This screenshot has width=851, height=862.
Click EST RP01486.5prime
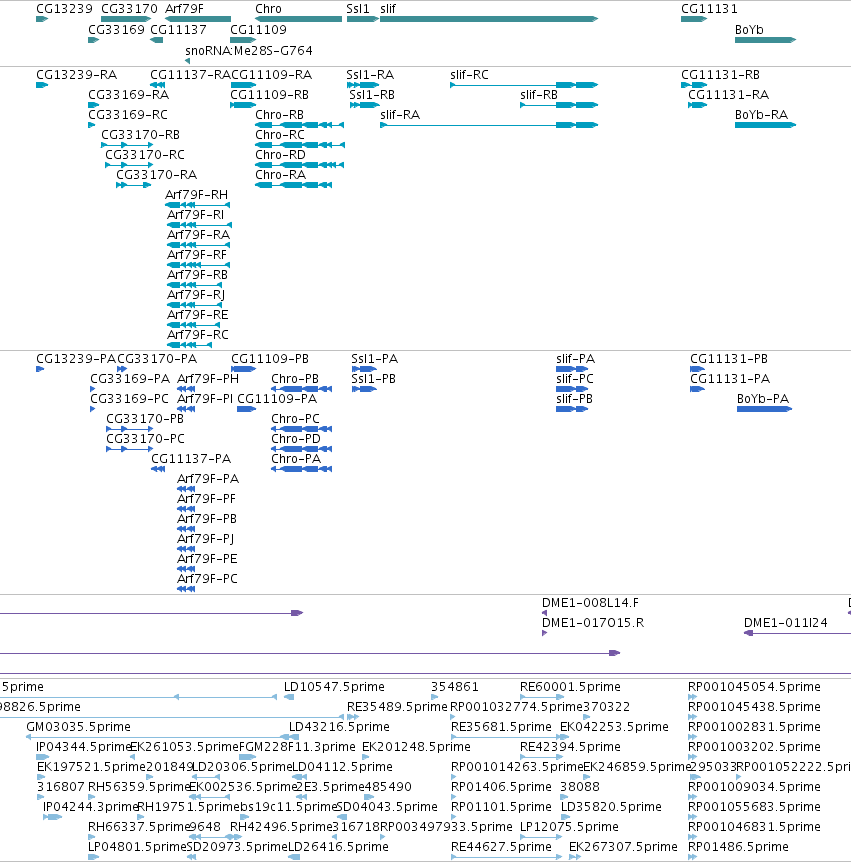693,857
